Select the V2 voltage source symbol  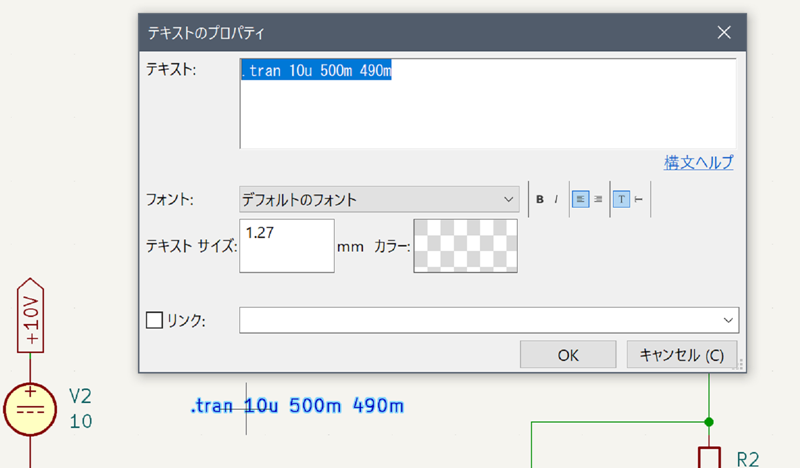tap(30, 409)
